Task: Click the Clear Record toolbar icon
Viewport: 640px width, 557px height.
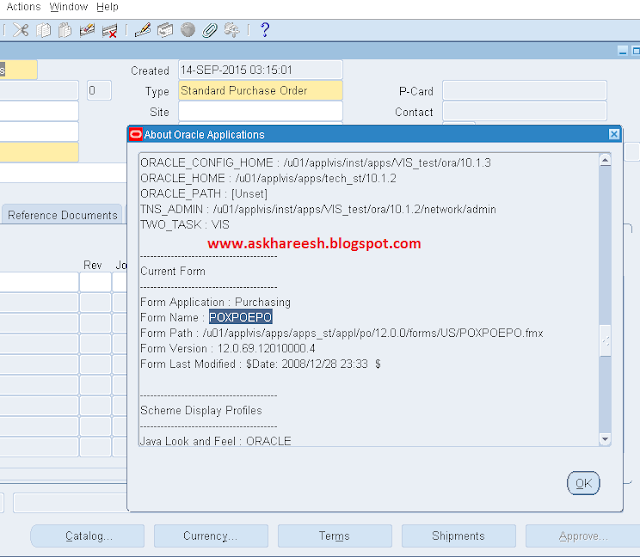Action: [x=87, y=30]
